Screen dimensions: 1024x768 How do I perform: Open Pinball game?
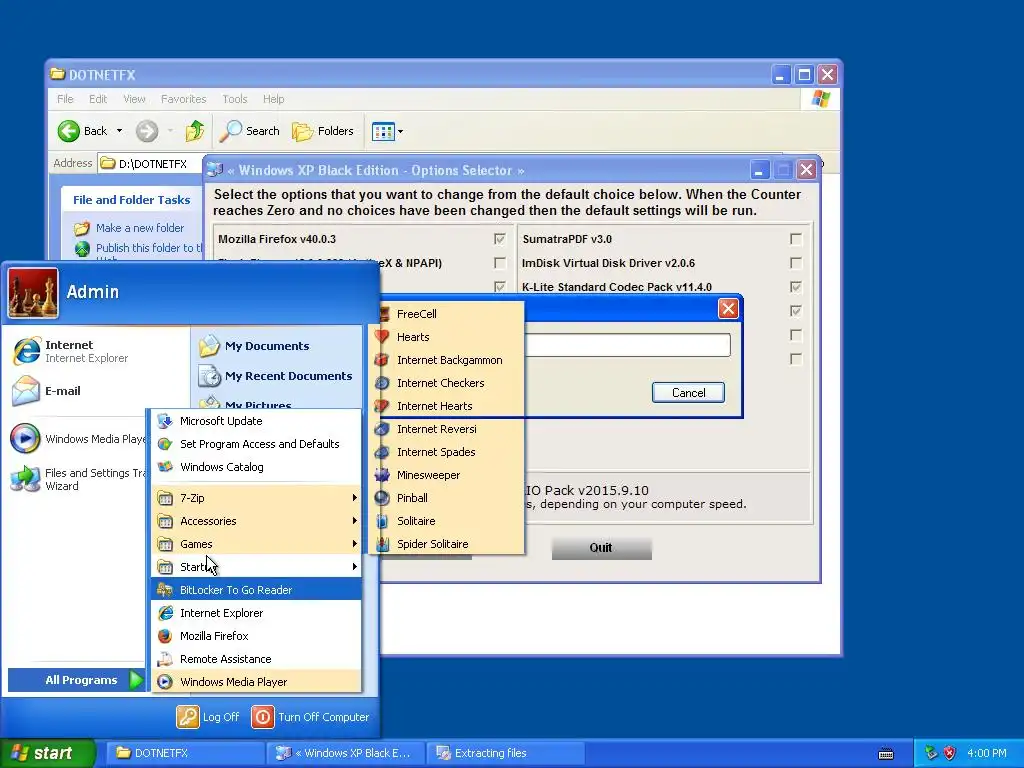(447, 498)
